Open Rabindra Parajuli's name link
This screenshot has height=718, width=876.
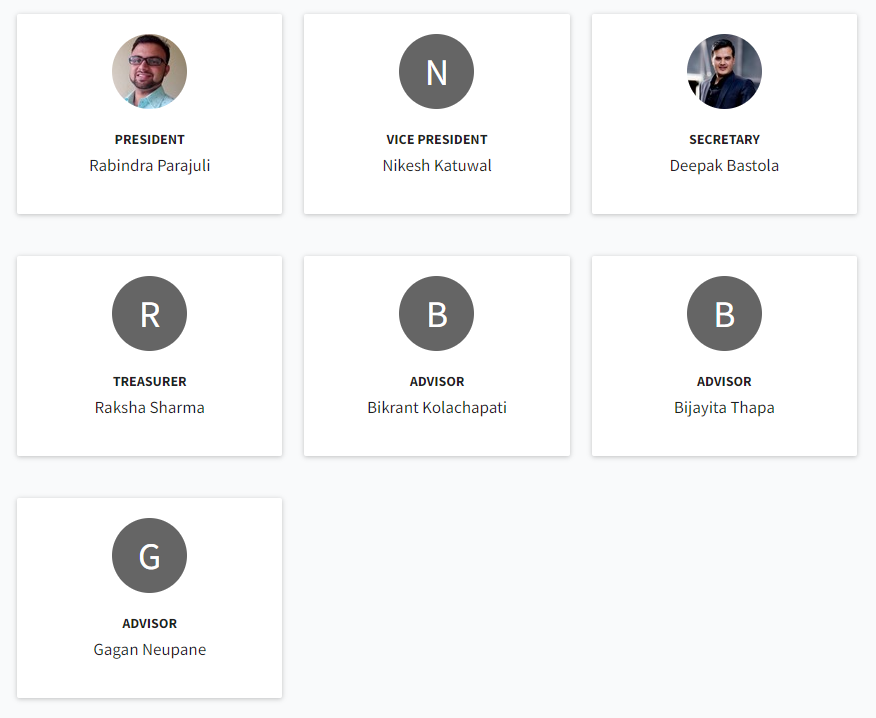149,165
